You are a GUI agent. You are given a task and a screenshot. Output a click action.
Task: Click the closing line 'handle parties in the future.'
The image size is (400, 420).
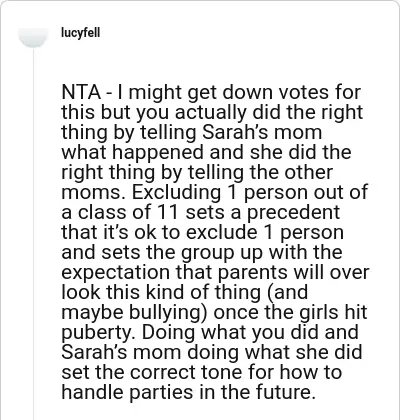point(188,392)
